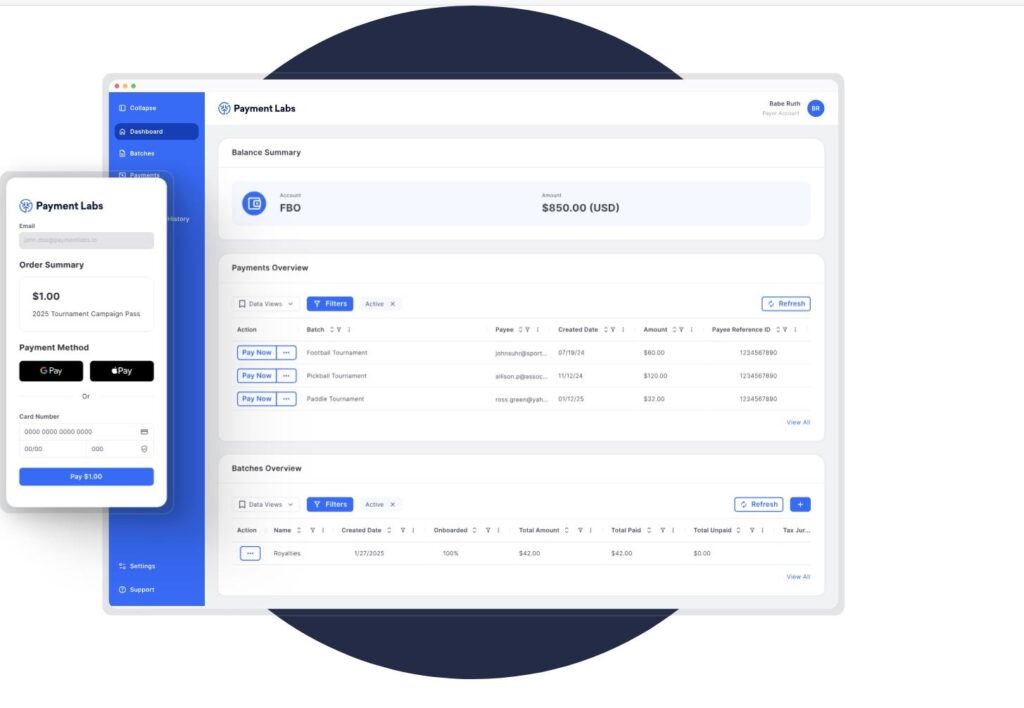Sort payments by Payee column
The width and height of the screenshot is (1024, 708).
520,330
